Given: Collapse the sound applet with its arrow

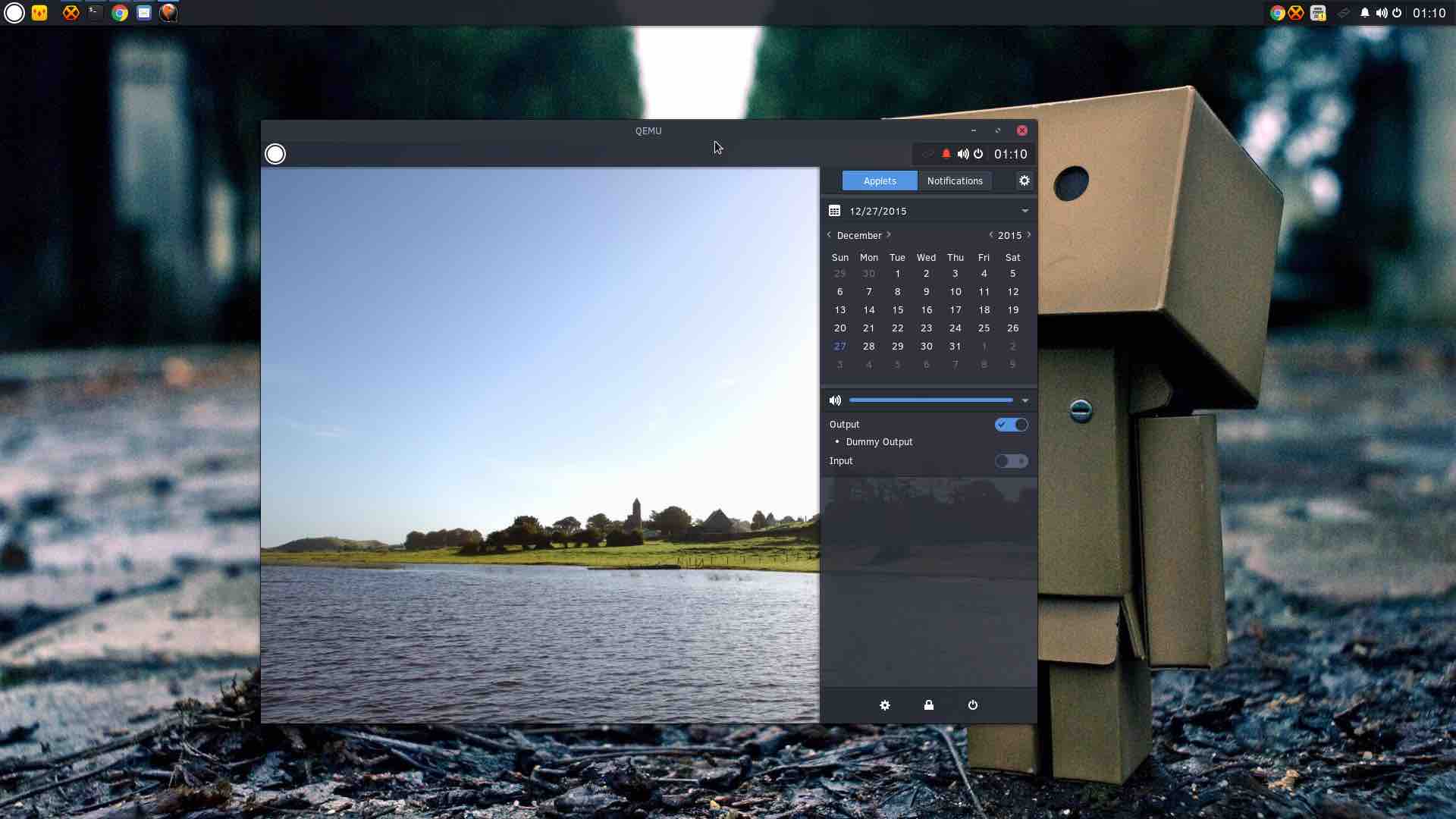Looking at the screenshot, I should click(1025, 400).
